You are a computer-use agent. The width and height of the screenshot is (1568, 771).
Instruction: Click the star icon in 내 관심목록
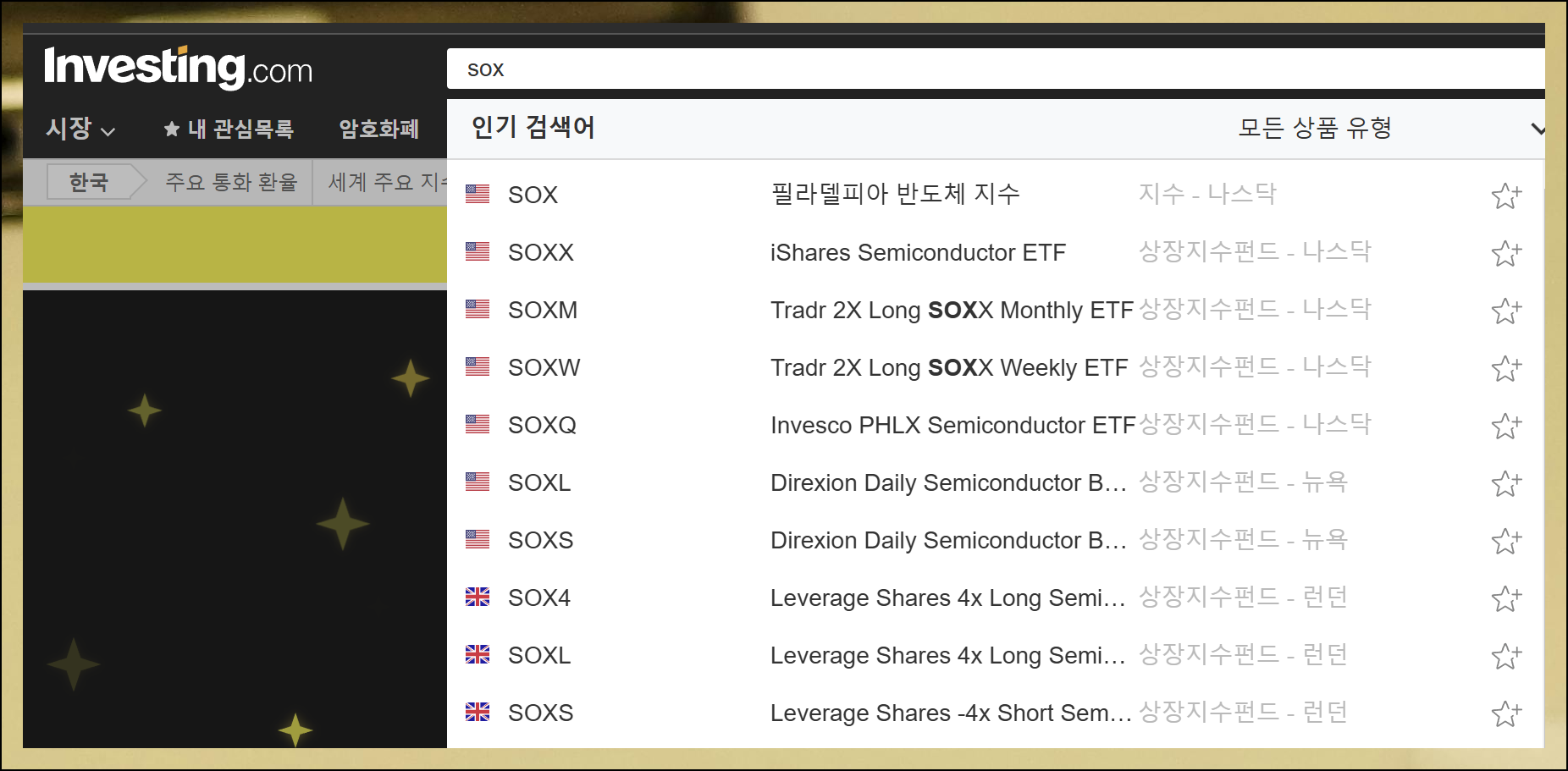(172, 129)
